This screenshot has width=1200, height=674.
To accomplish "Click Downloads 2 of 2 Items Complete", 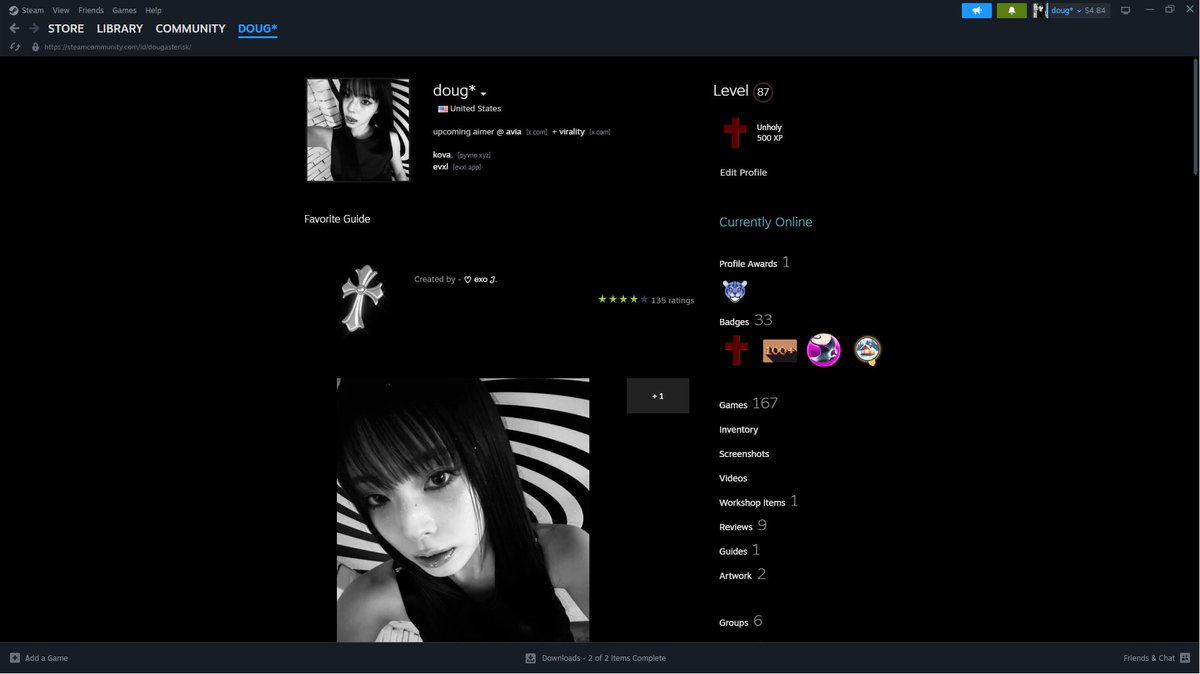I will (x=604, y=658).
